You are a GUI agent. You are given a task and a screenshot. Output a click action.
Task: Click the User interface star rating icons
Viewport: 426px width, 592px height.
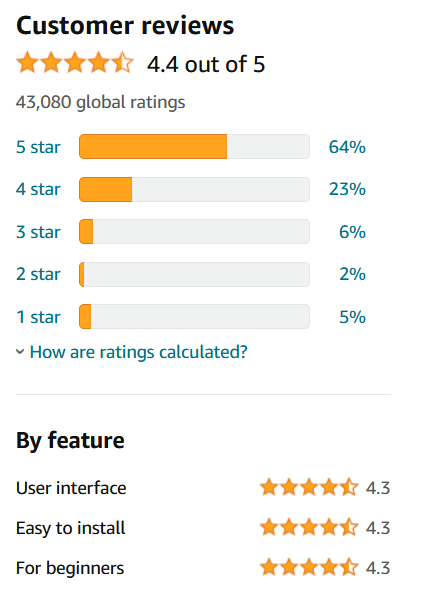[309, 487]
